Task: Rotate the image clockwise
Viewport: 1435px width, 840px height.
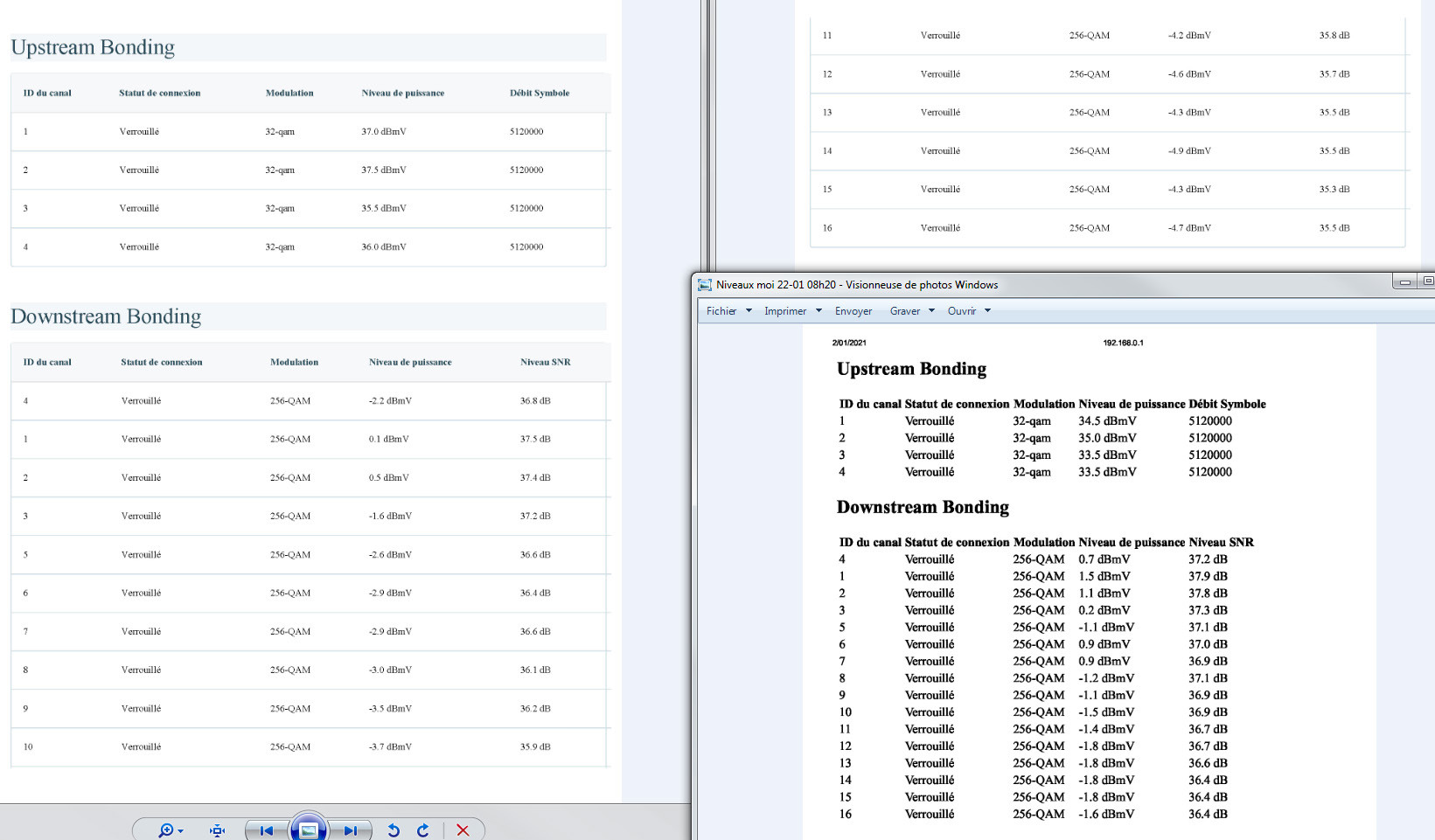Action: coord(423,830)
